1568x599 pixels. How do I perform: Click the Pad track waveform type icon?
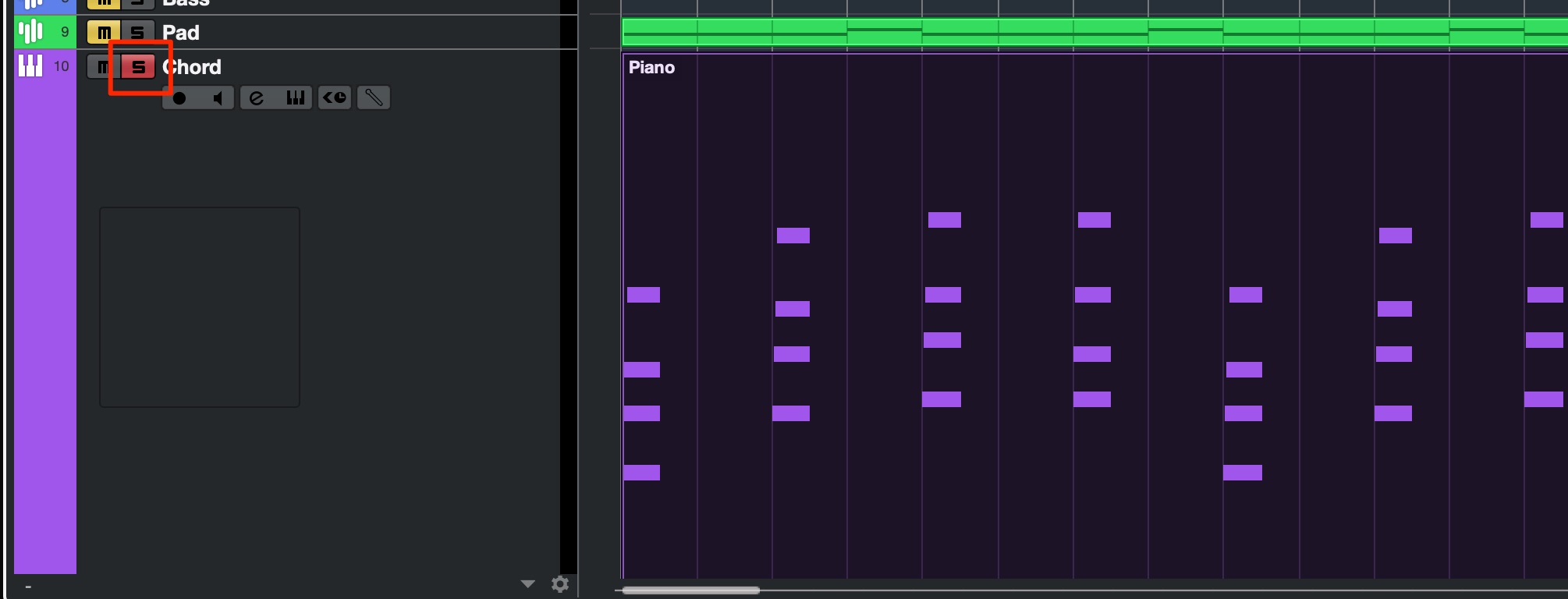click(x=30, y=32)
